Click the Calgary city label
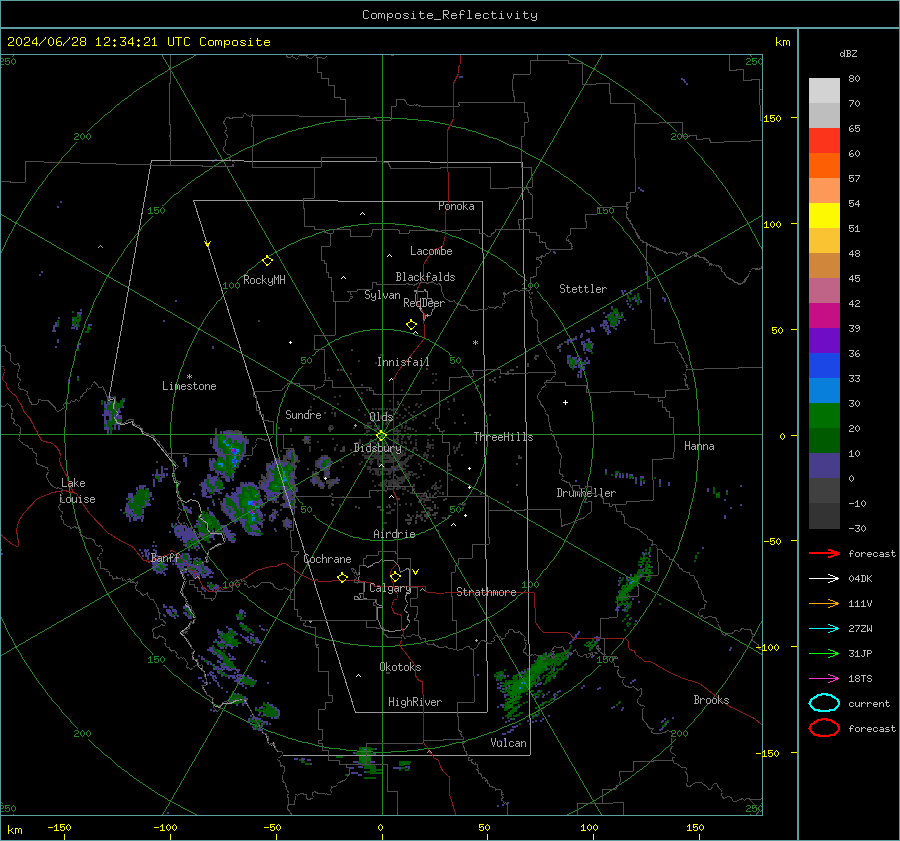The height and width of the screenshot is (841, 900). 390,588
